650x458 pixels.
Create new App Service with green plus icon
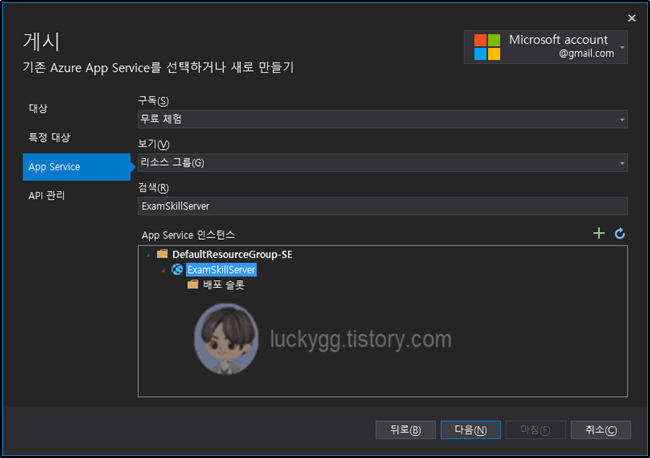[x=599, y=233]
